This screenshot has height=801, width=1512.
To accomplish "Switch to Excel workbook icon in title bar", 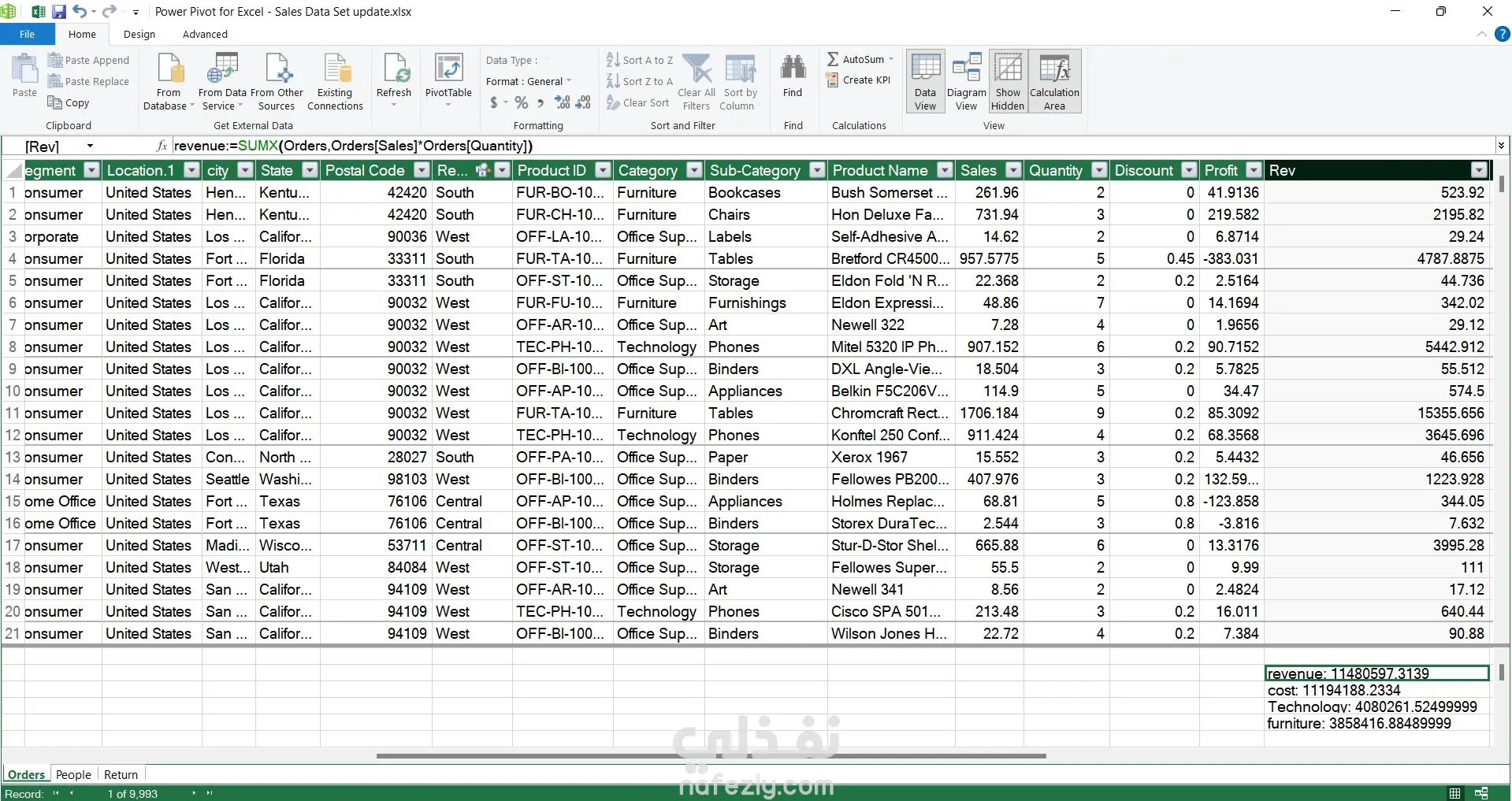I will point(38,12).
